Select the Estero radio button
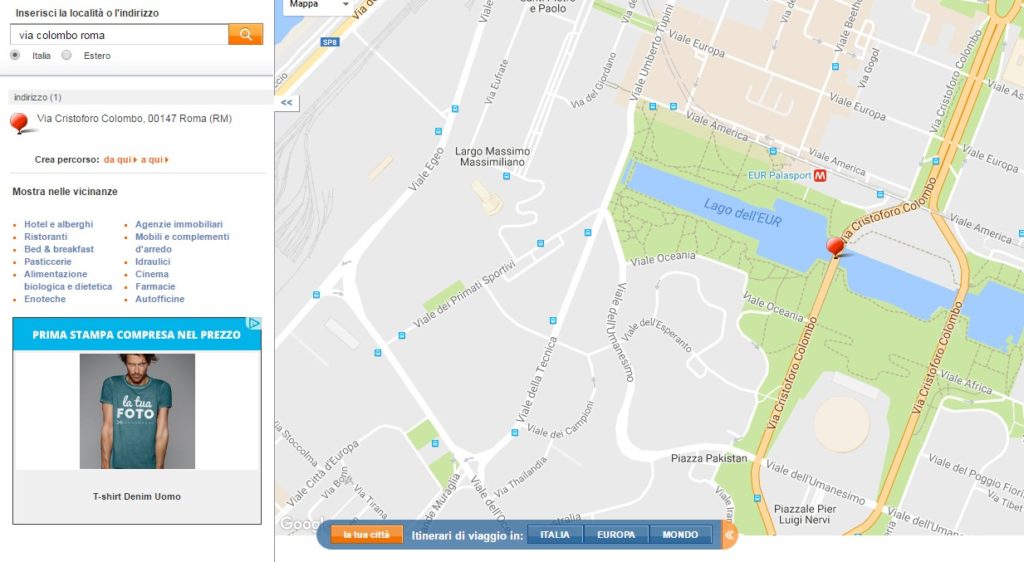 pyautogui.click(x=67, y=55)
